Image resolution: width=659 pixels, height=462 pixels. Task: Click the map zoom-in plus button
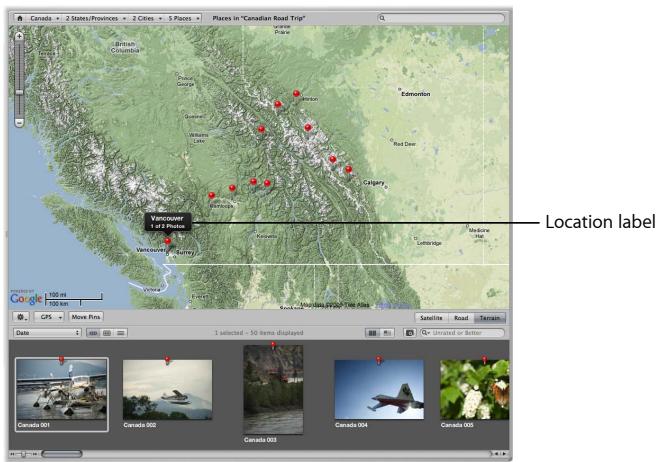pyautogui.click(x=19, y=37)
